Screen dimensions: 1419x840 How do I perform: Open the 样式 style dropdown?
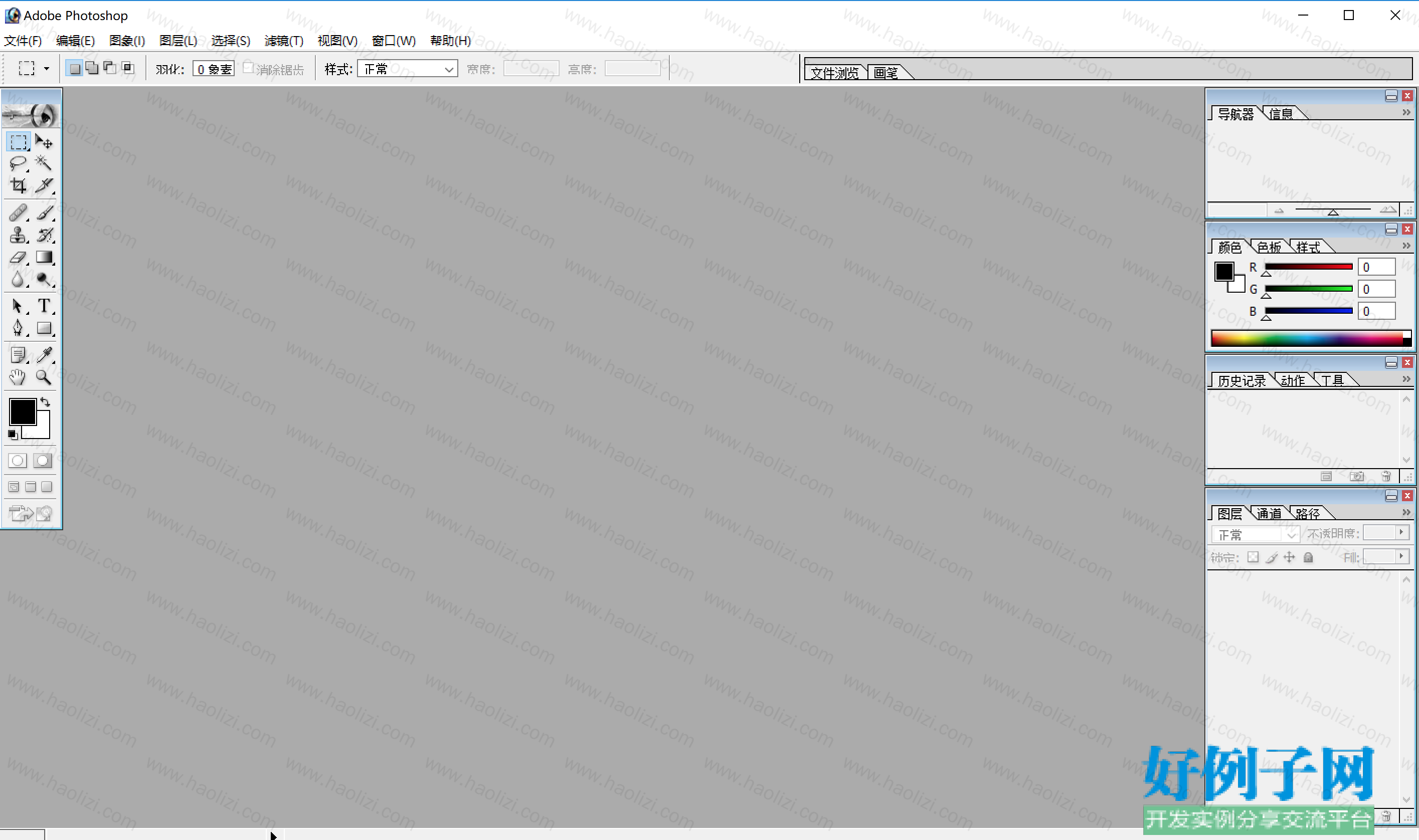pos(407,69)
